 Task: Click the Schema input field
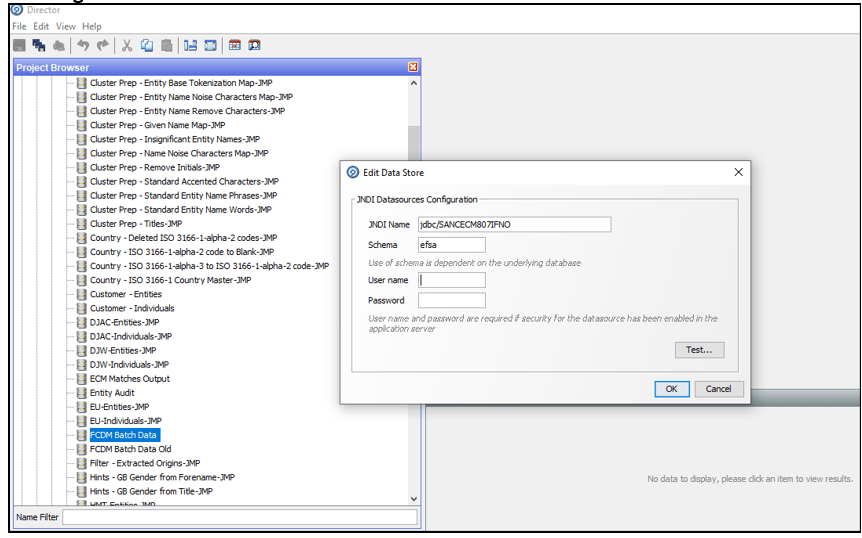tap(452, 245)
